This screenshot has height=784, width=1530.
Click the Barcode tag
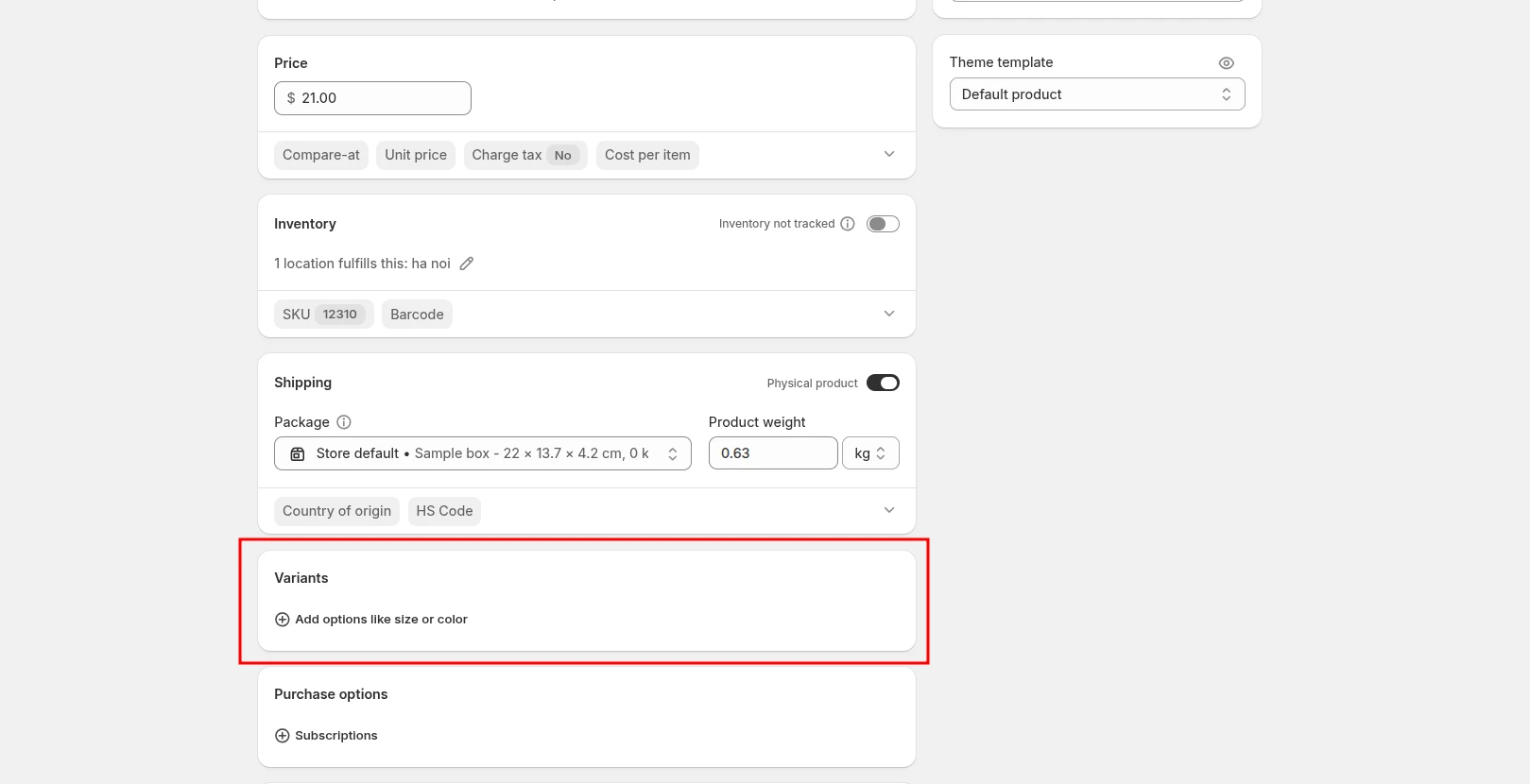tap(417, 315)
